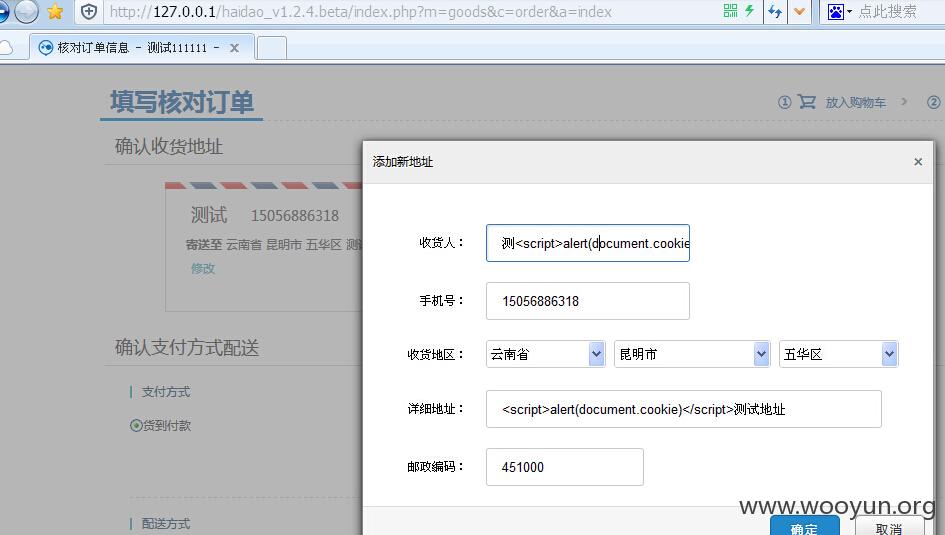Click the yellow star favorites icon
The height and width of the screenshot is (535, 945).
[x=55, y=11]
